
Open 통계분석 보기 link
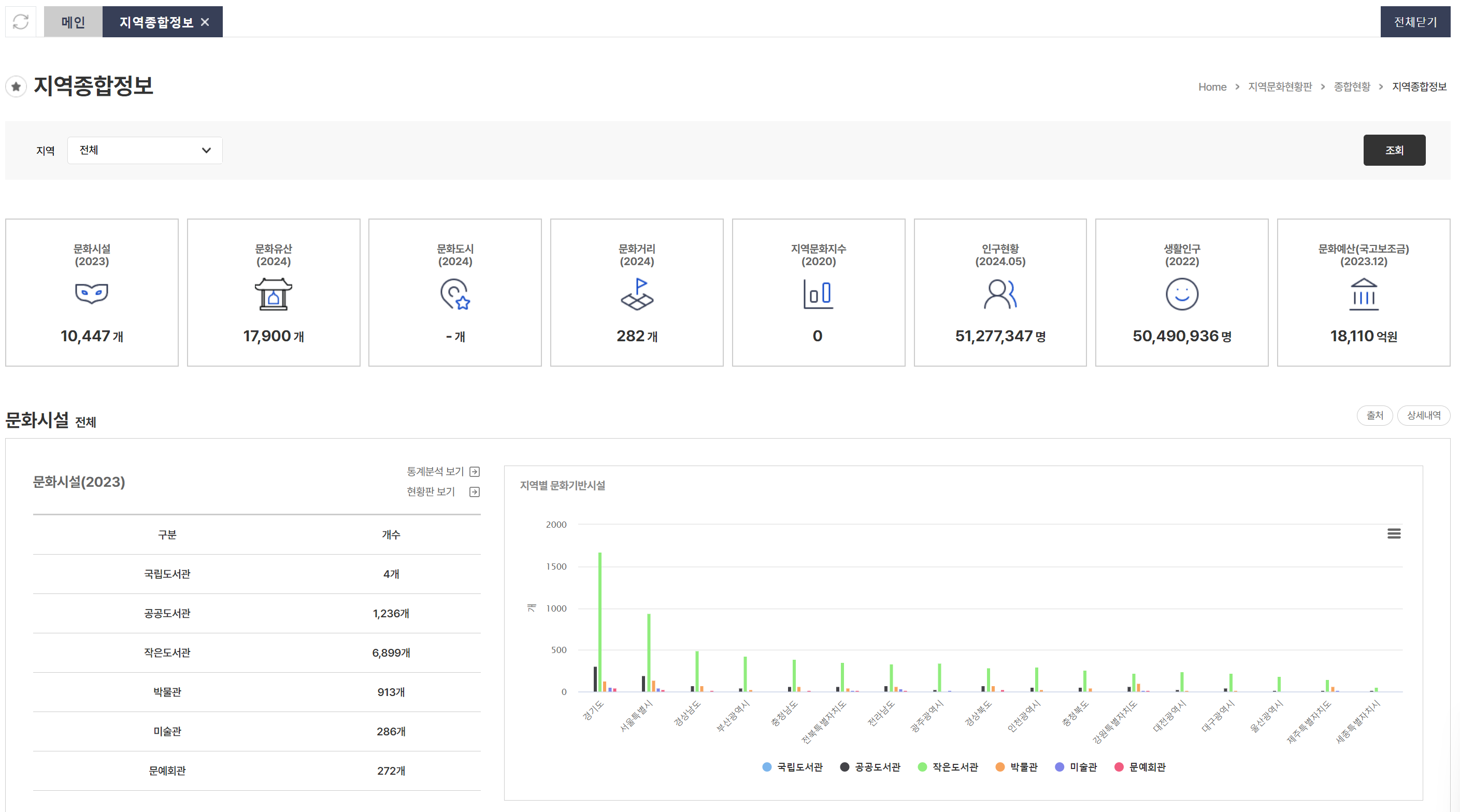(x=435, y=471)
